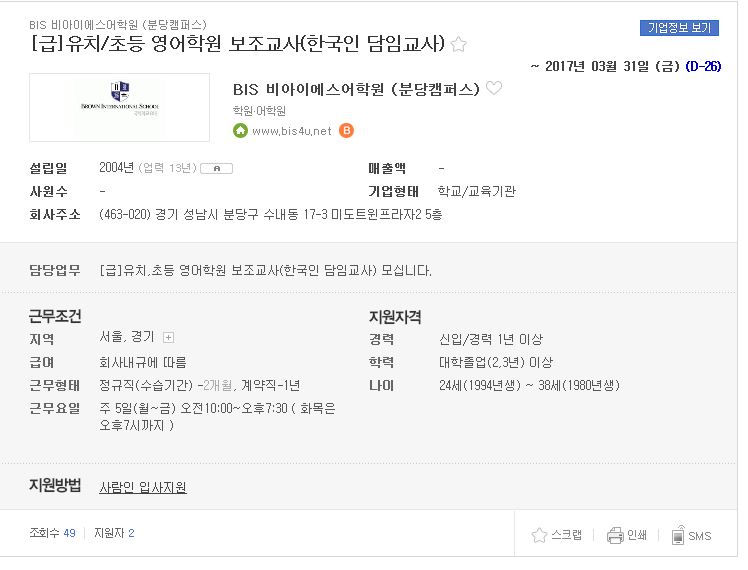The image size is (748, 570).
Task: Click the 인쇄 print label
Action: (637, 536)
